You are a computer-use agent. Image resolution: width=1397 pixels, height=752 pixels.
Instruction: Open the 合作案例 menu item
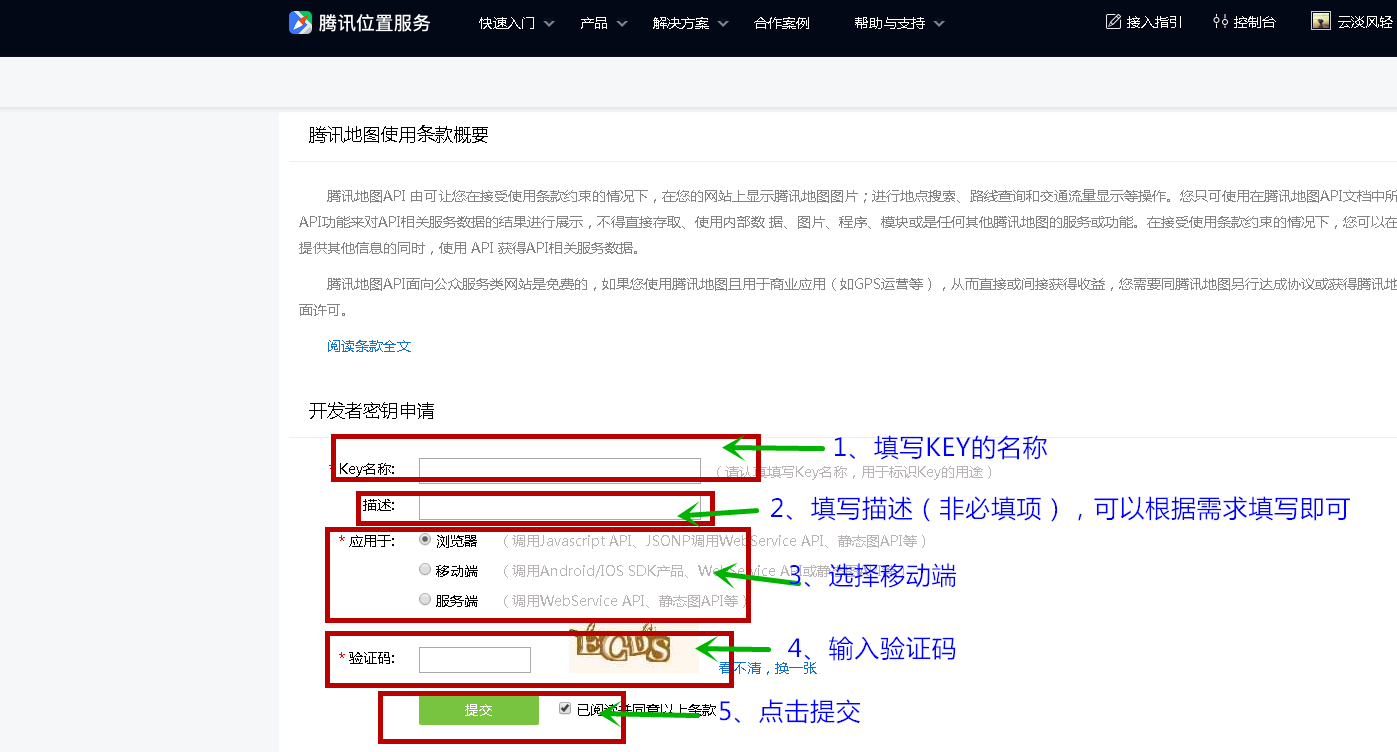pyautogui.click(x=782, y=23)
